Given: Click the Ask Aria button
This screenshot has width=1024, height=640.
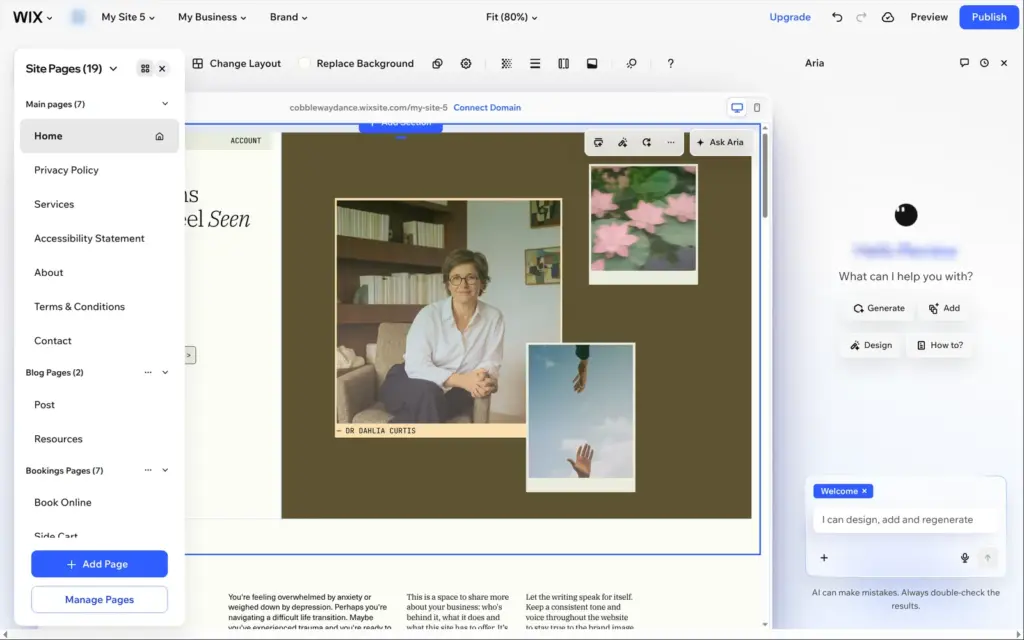Looking at the screenshot, I should pyautogui.click(x=720, y=142).
